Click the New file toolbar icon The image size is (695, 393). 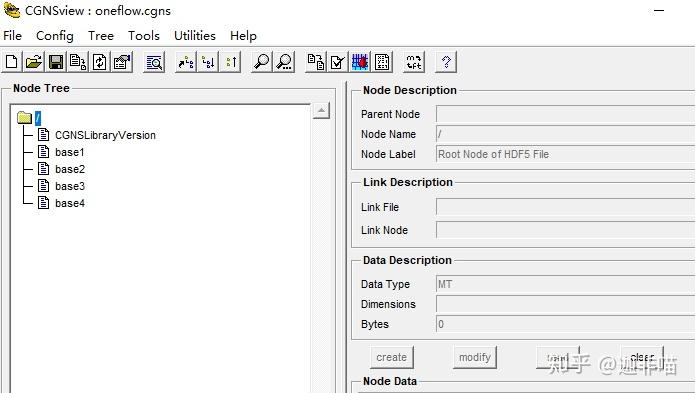(x=12, y=62)
